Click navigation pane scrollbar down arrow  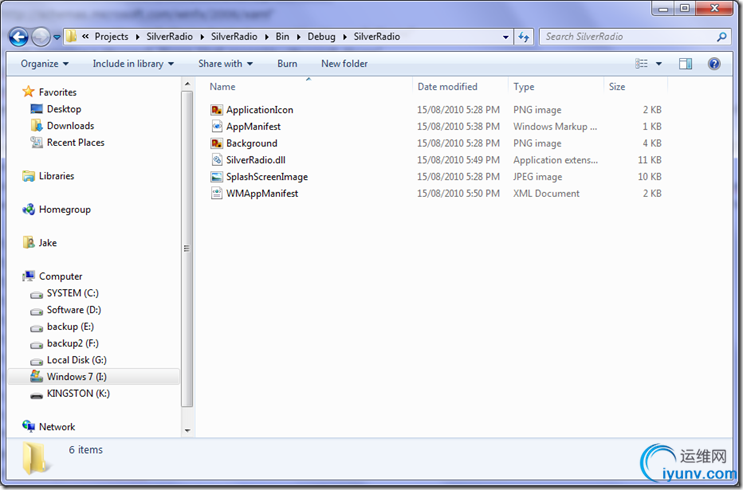tap(187, 430)
